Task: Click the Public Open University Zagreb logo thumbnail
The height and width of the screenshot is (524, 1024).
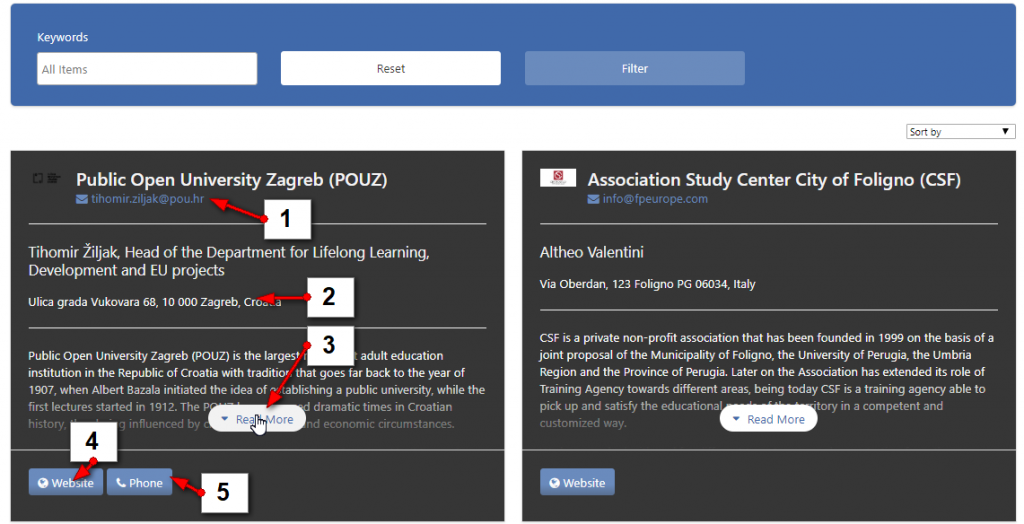Action: coord(47,178)
